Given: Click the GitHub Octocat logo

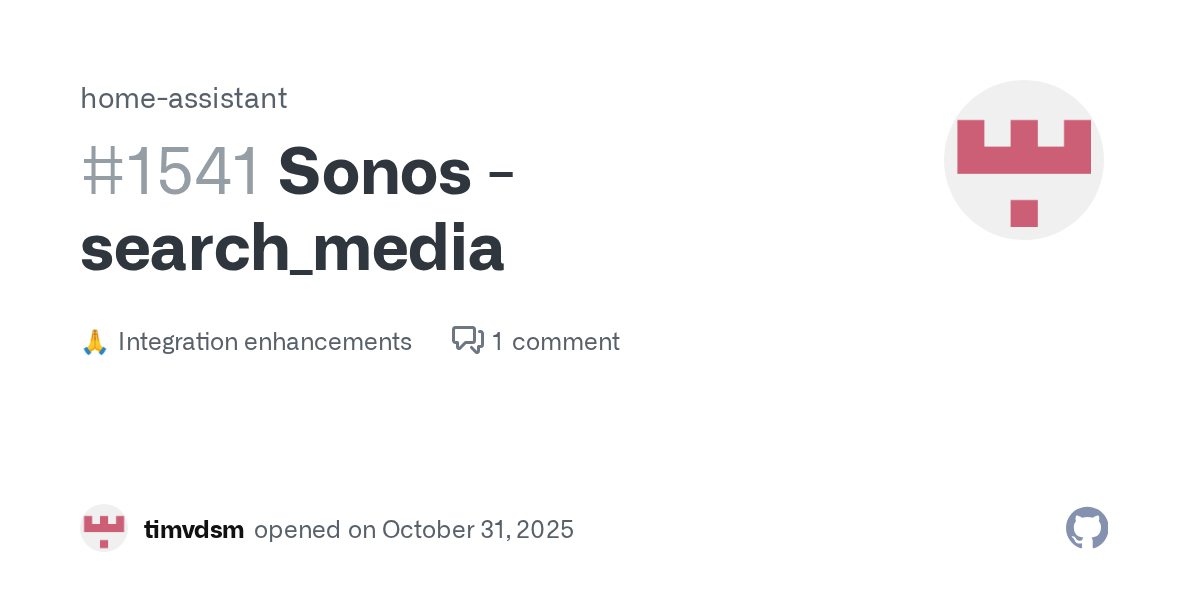Looking at the screenshot, I should coord(1087,528).
